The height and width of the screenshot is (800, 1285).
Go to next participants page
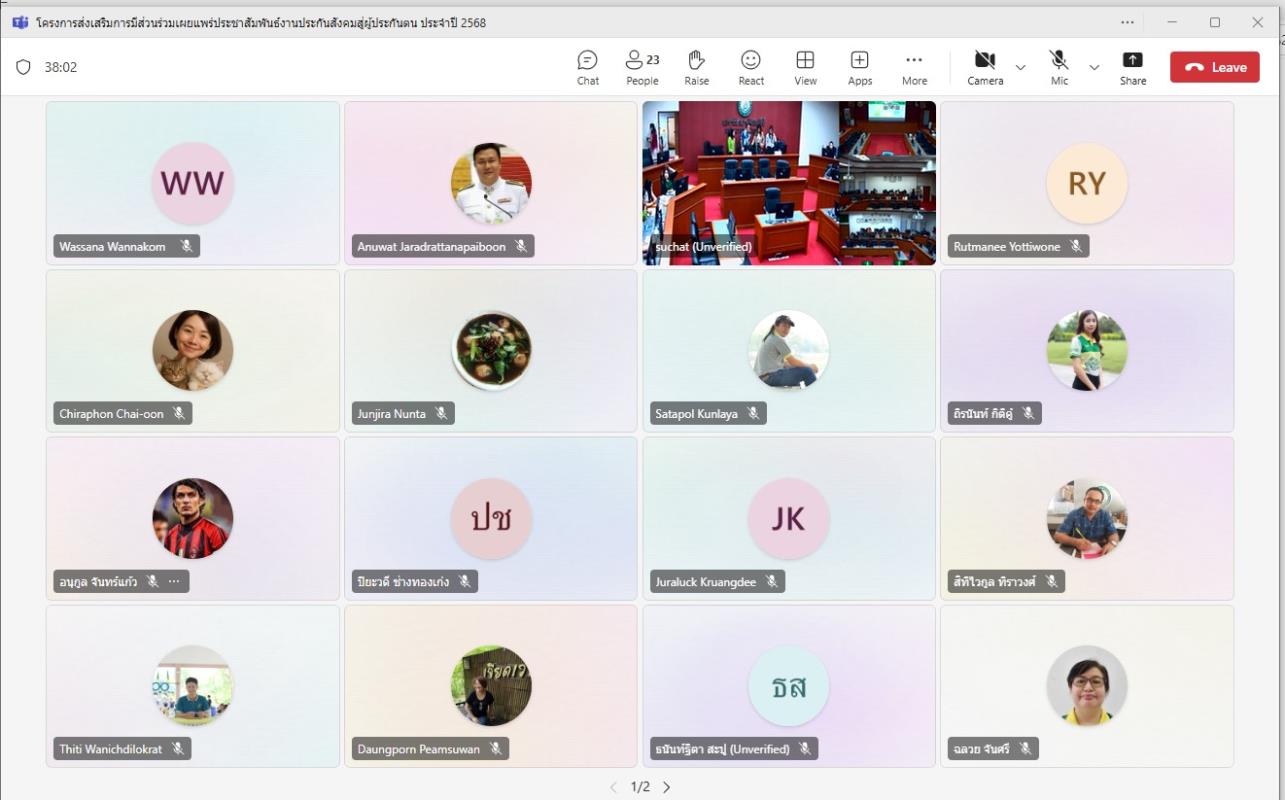[x=667, y=787]
